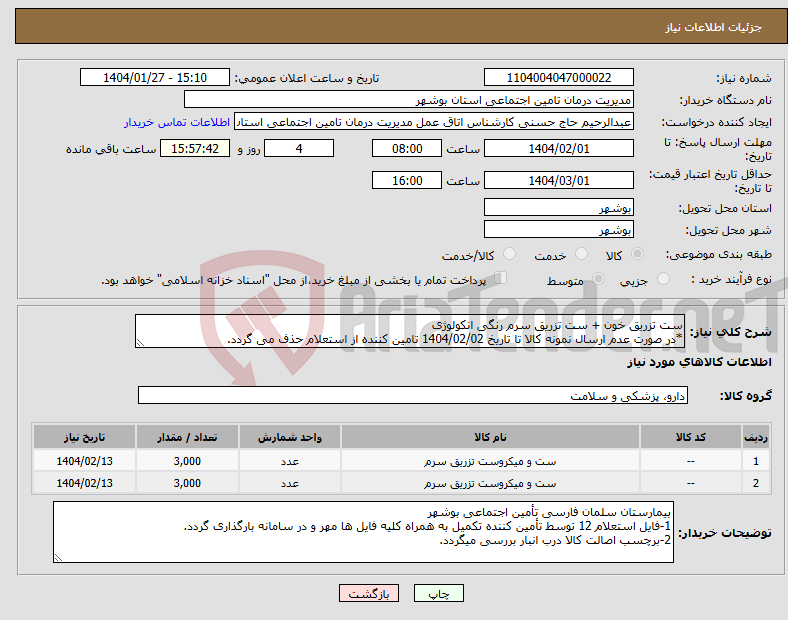Screen dimensions: 788x620
Task: Click the delivery province بوشهر field
Action: (558, 207)
